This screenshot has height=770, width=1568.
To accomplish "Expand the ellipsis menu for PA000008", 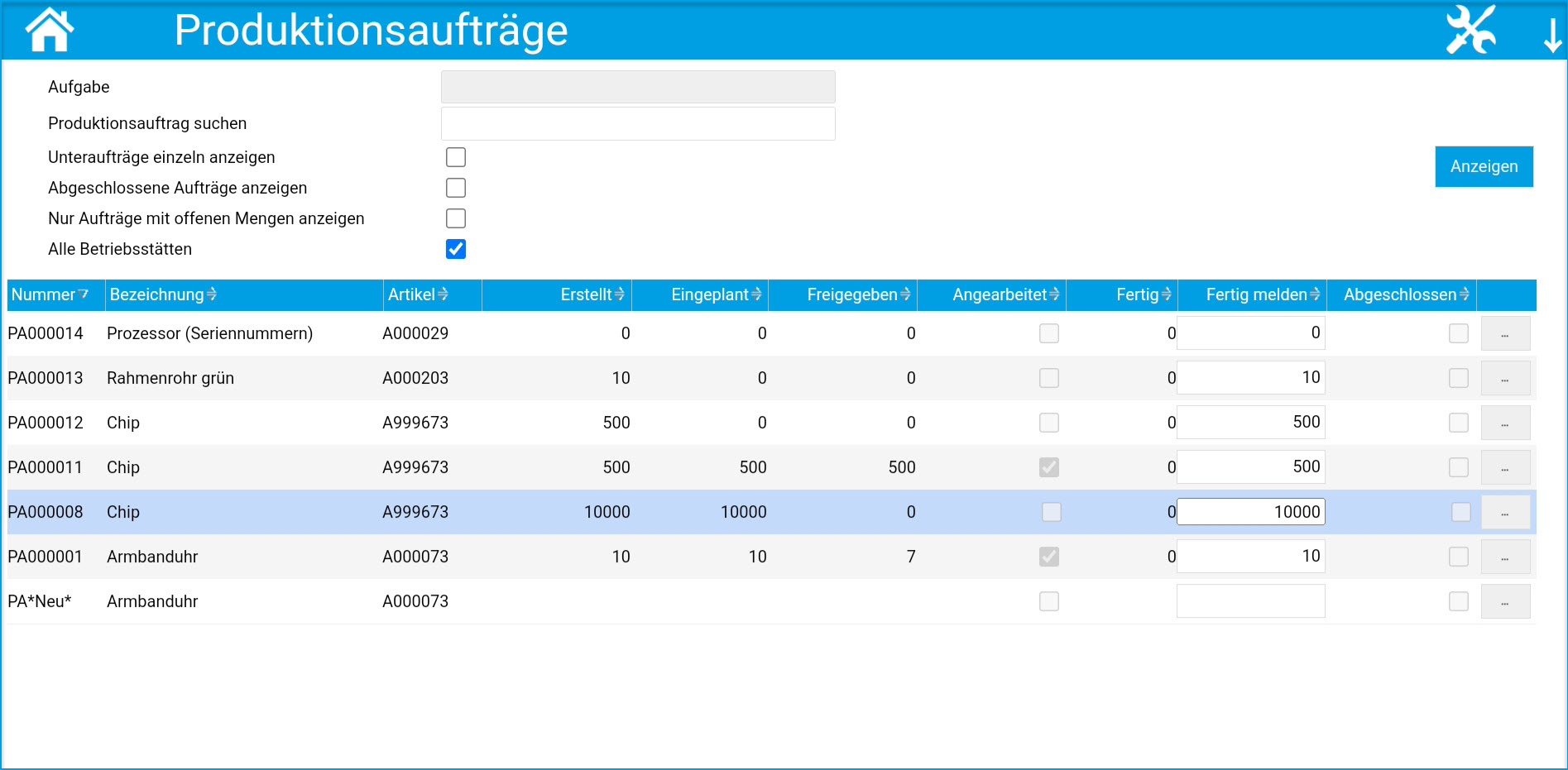I will [1504, 512].
